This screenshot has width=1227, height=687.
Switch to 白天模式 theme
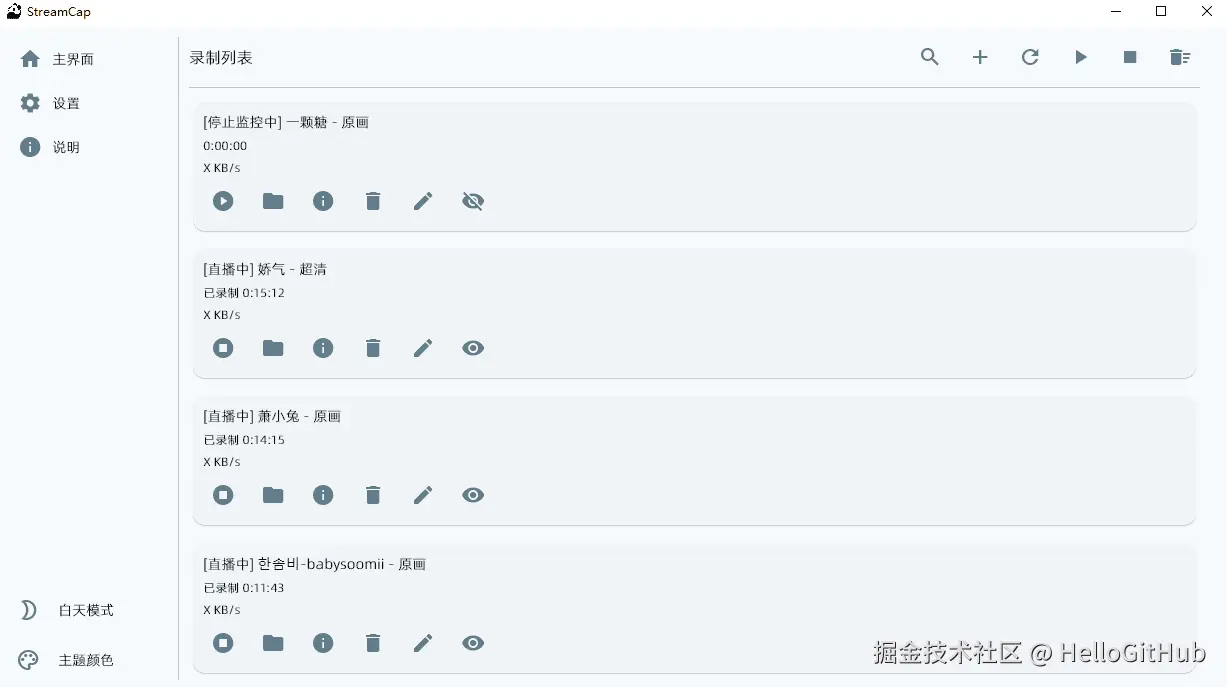click(x=85, y=610)
